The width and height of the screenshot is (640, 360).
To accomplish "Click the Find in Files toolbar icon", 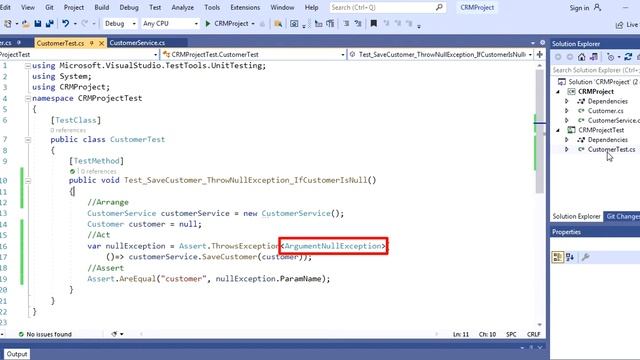I will pyautogui.click(x=278, y=24).
